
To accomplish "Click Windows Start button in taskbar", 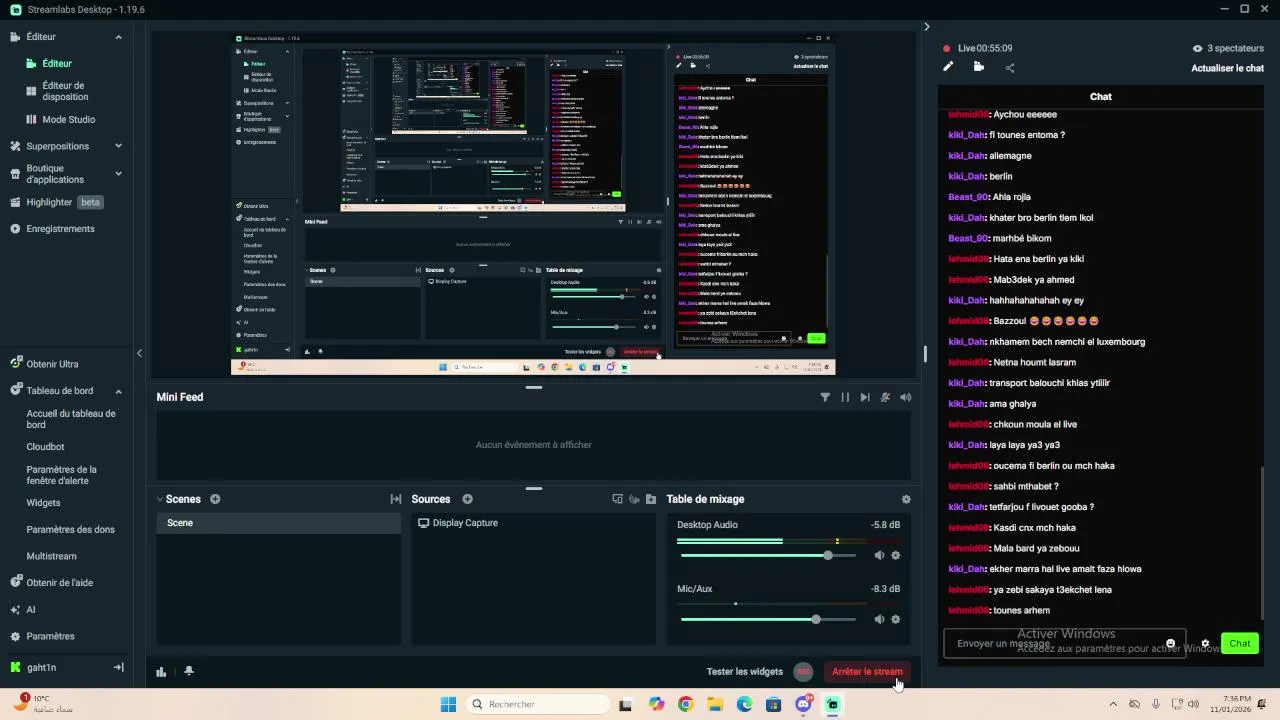I will point(449,704).
